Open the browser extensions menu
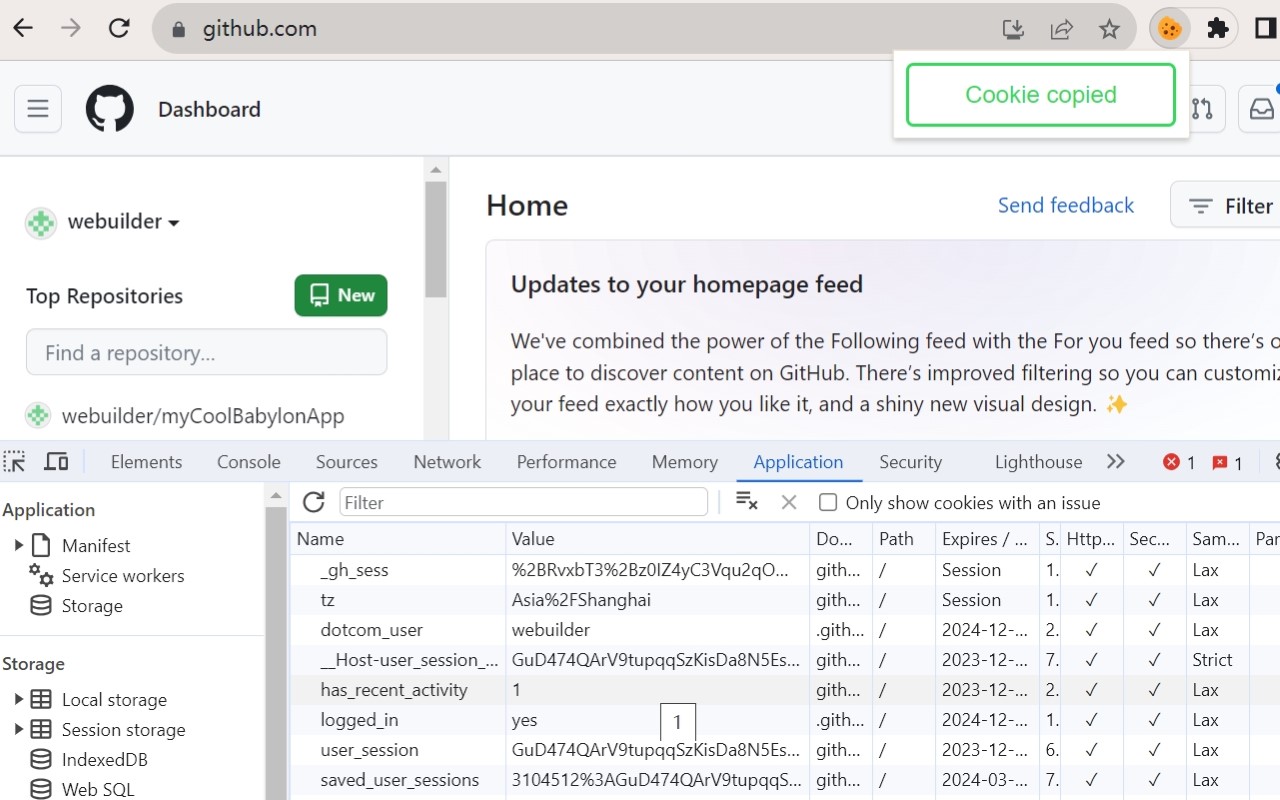Image resolution: width=1280 pixels, height=800 pixels. (1218, 28)
